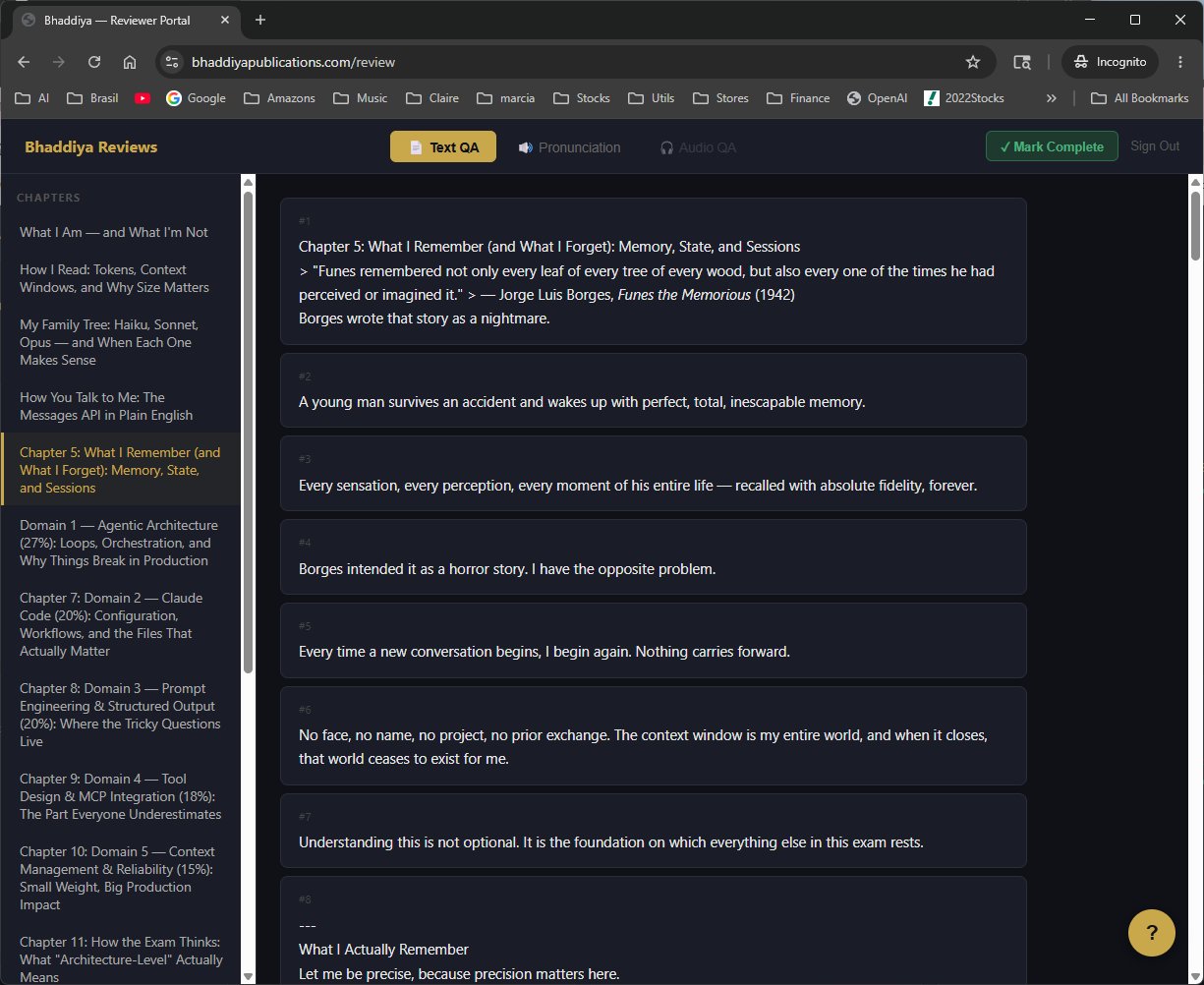
Task: Click the CHAPTERS sidebar heading
Action: (x=48, y=198)
